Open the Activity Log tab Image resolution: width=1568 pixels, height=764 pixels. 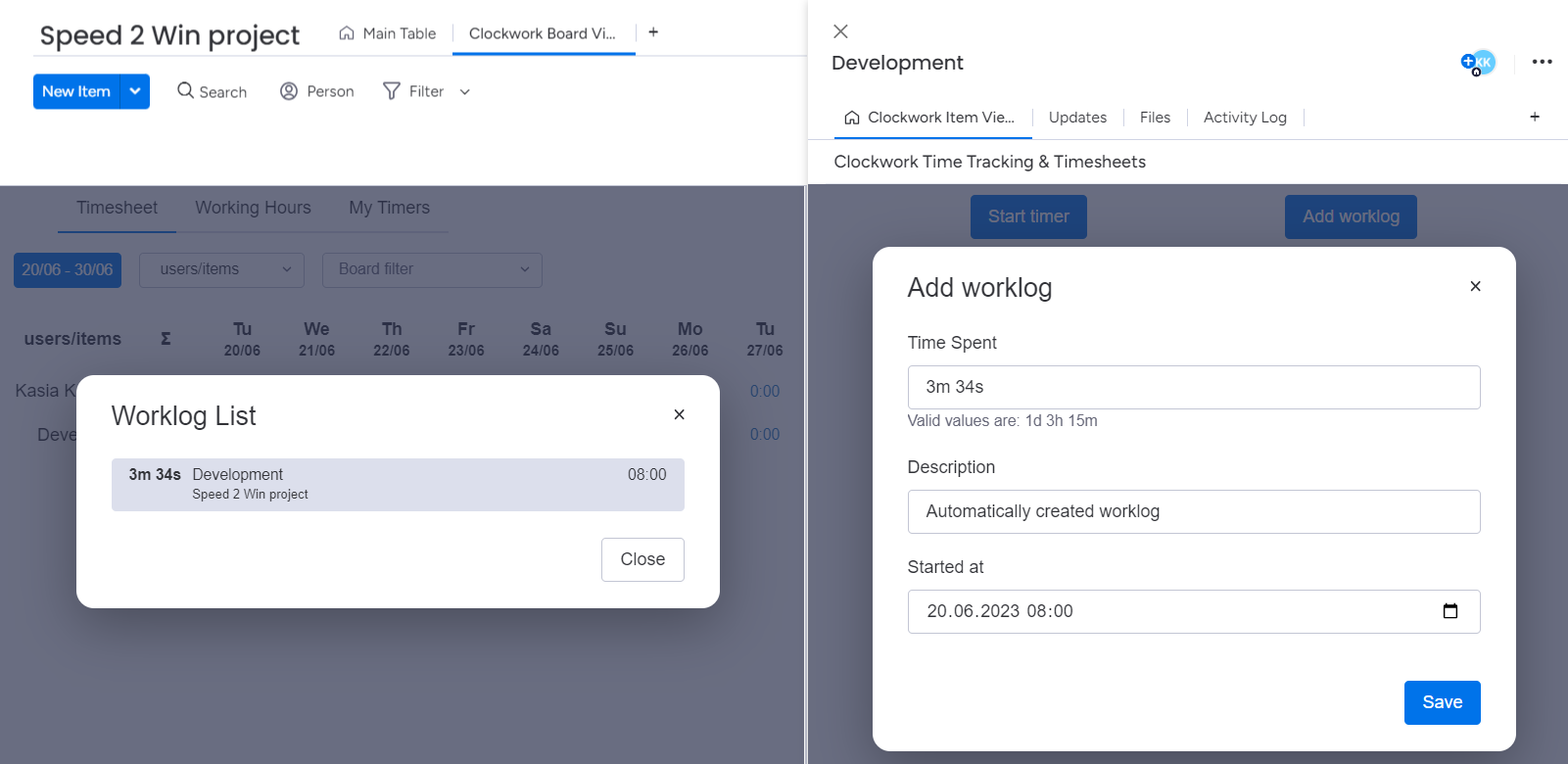(x=1244, y=118)
